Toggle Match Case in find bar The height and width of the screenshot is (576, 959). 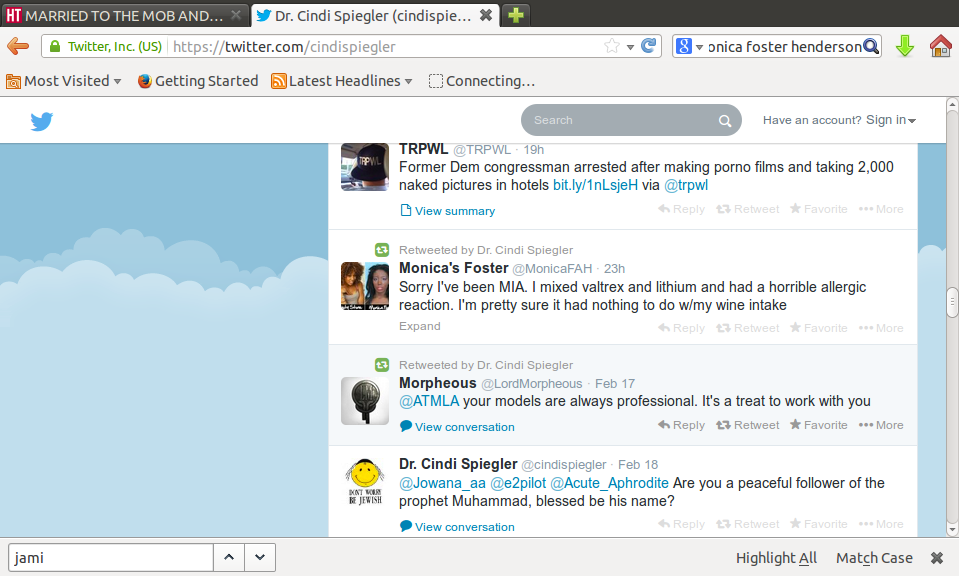(x=874, y=558)
